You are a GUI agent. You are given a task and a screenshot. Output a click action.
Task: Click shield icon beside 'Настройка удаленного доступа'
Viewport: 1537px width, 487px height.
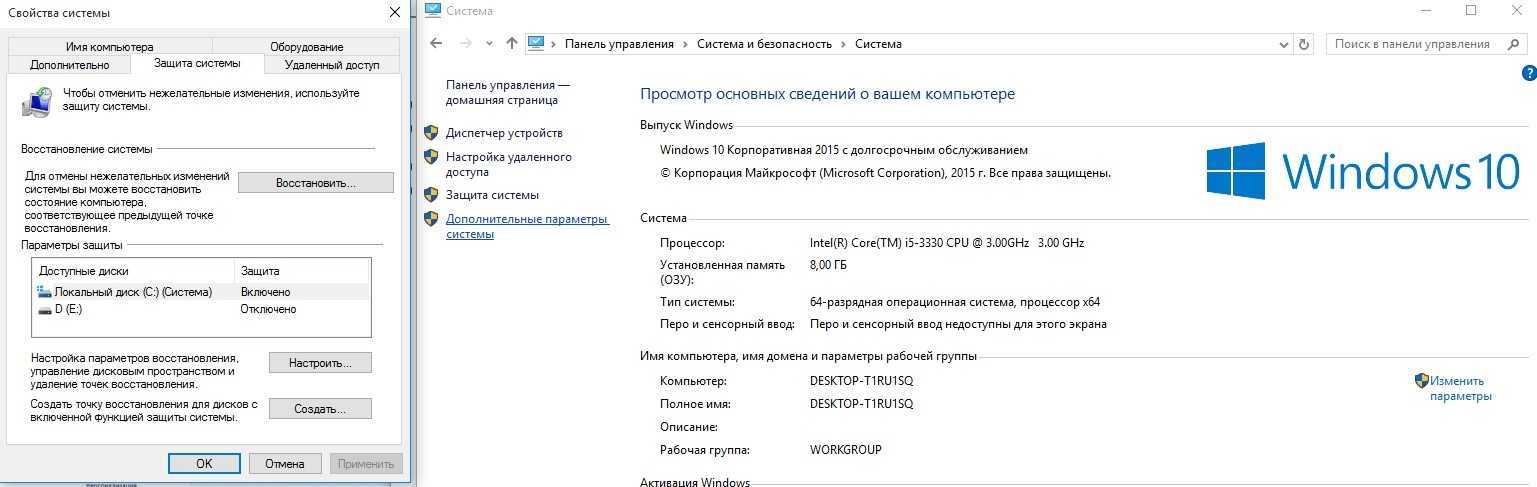pyautogui.click(x=431, y=156)
